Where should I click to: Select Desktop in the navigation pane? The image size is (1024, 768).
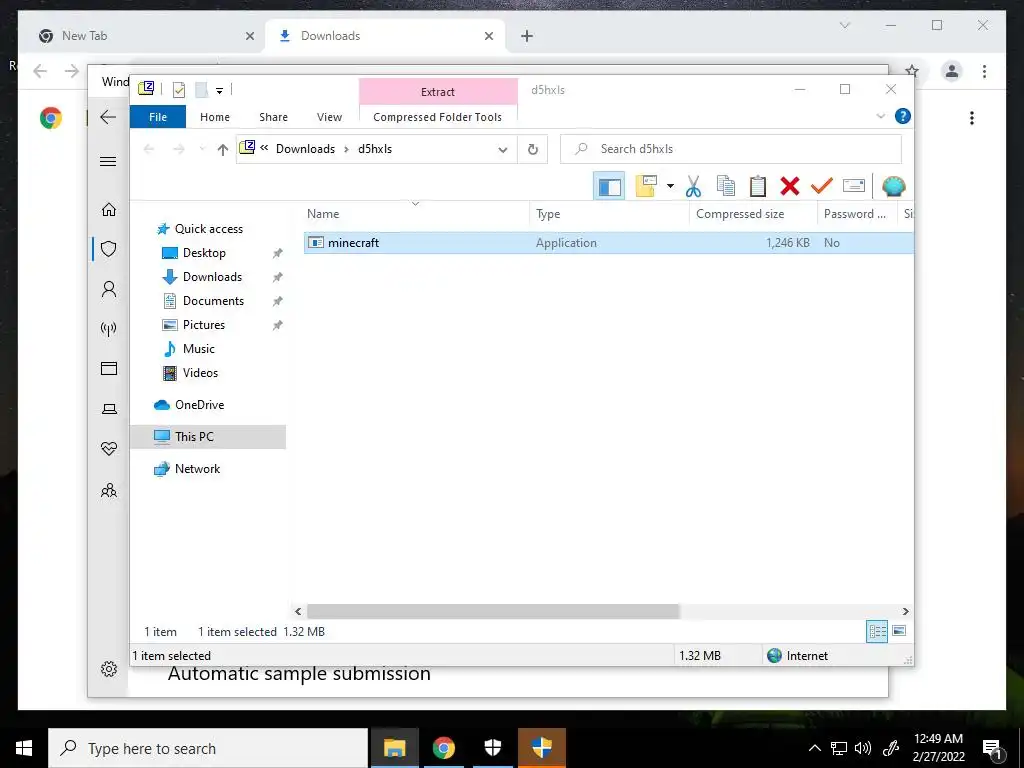(204, 253)
